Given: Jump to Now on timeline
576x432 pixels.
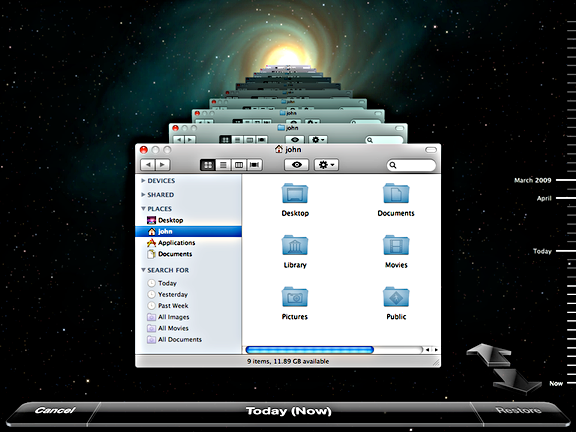Looking at the screenshot, I should click(556, 384).
